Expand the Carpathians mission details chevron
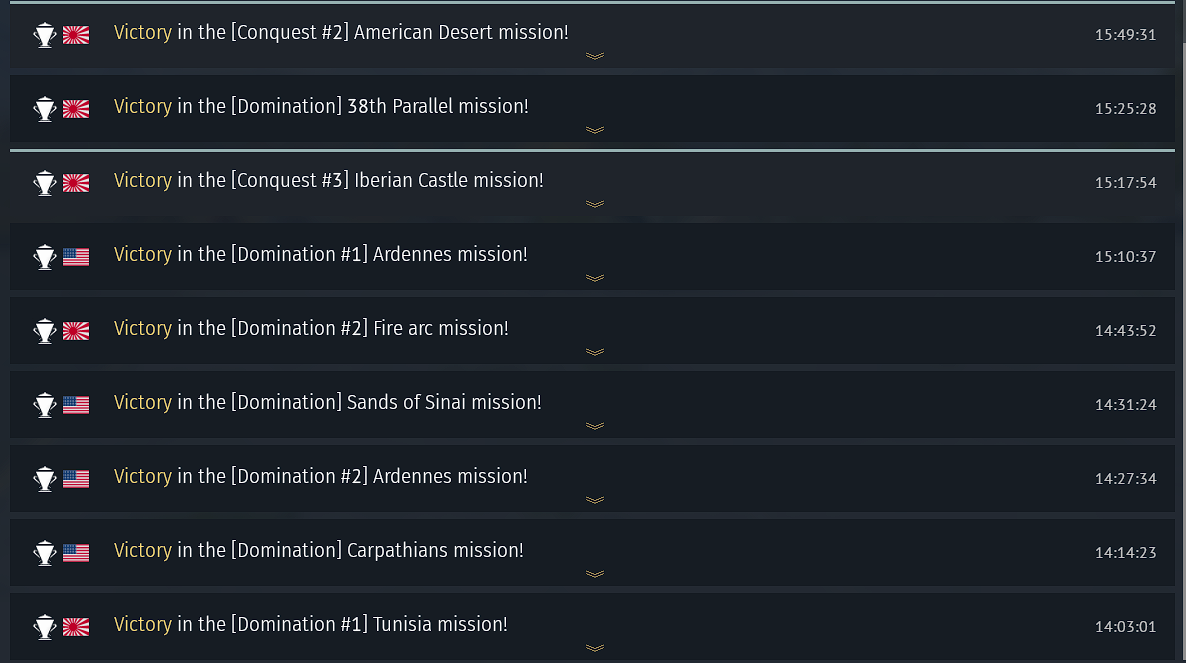This screenshot has height=663, width=1186. 595,574
